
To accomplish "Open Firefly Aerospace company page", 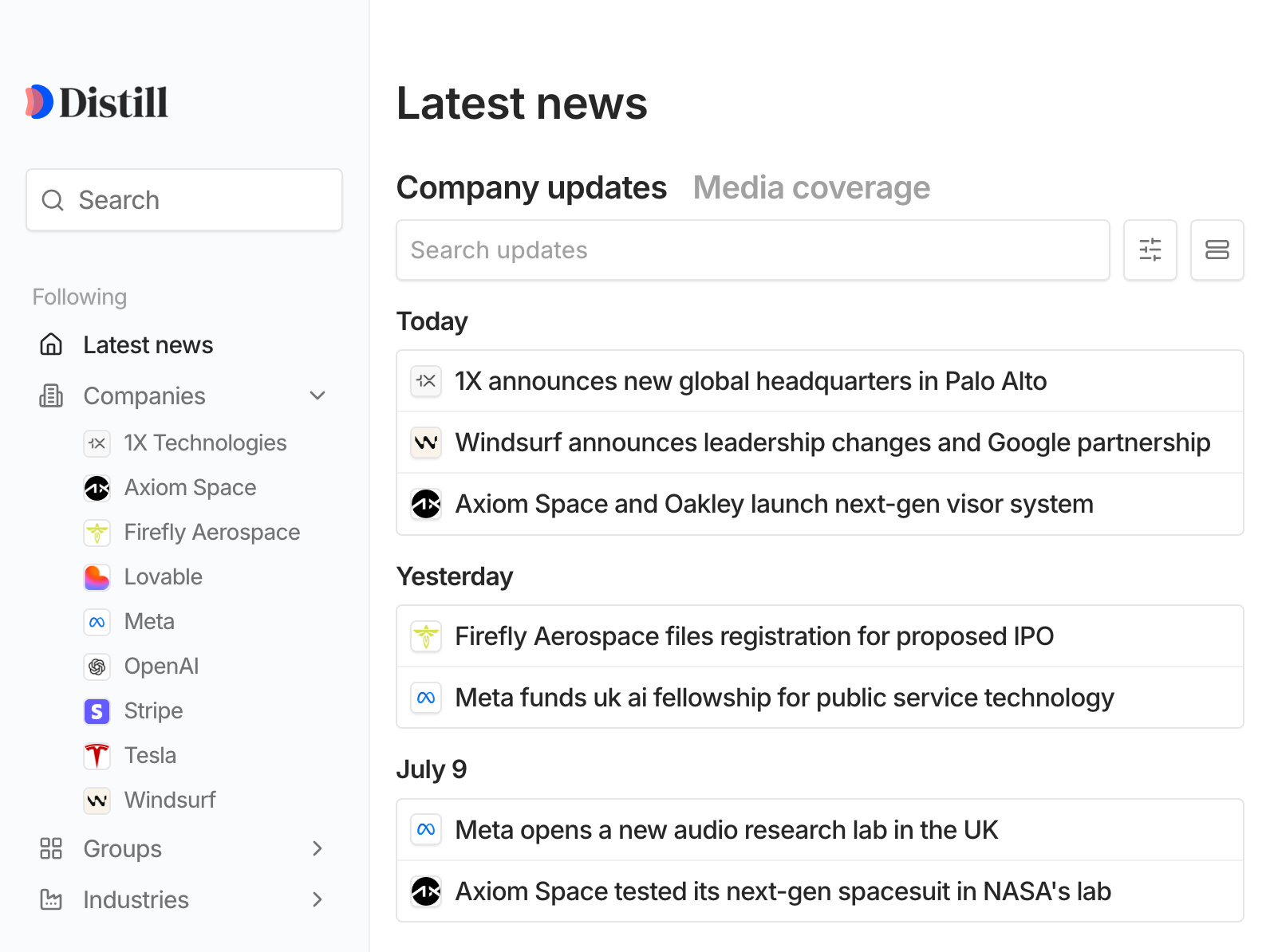I will point(212,533).
